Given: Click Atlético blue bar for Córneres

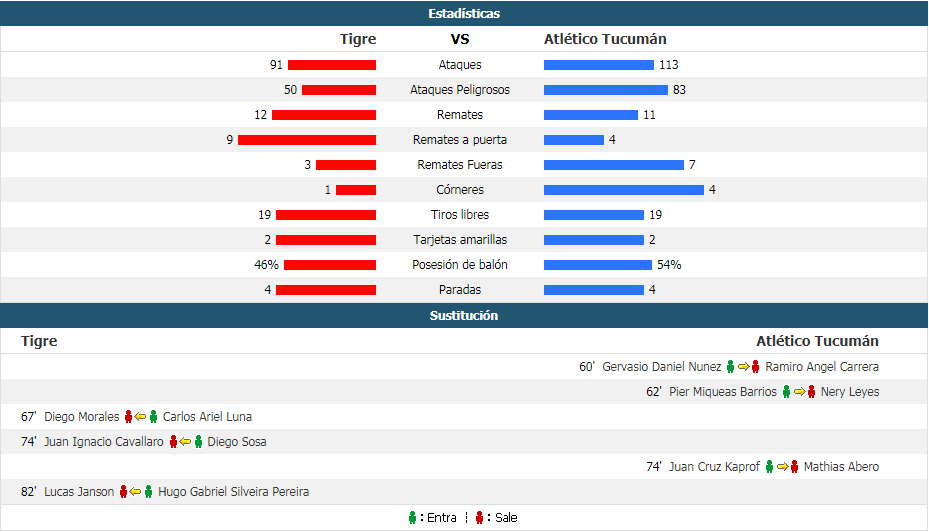Looking at the screenshot, I should pyautogui.click(x=624, y=190).
